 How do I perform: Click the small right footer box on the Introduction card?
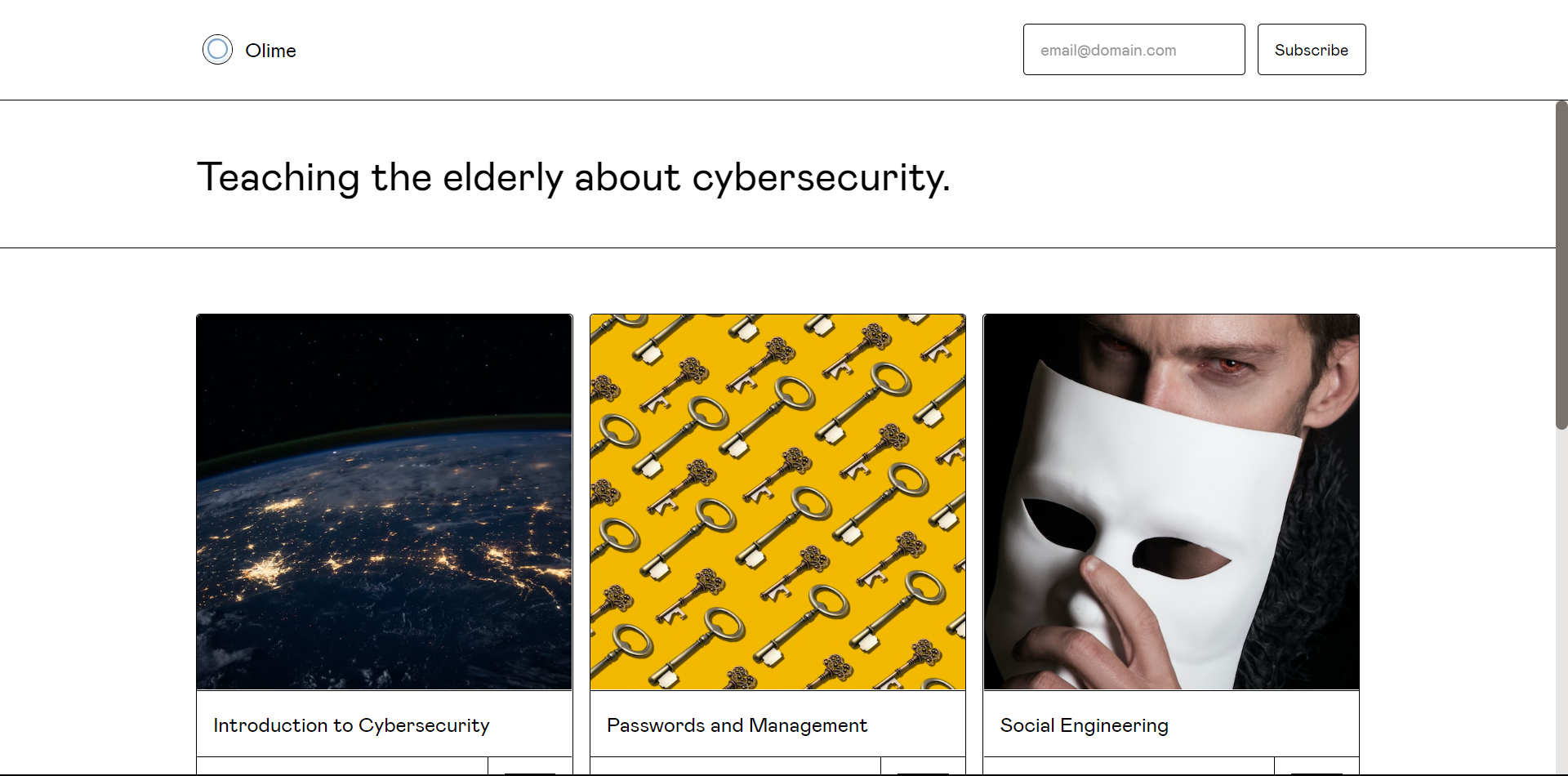coord(530,766)
